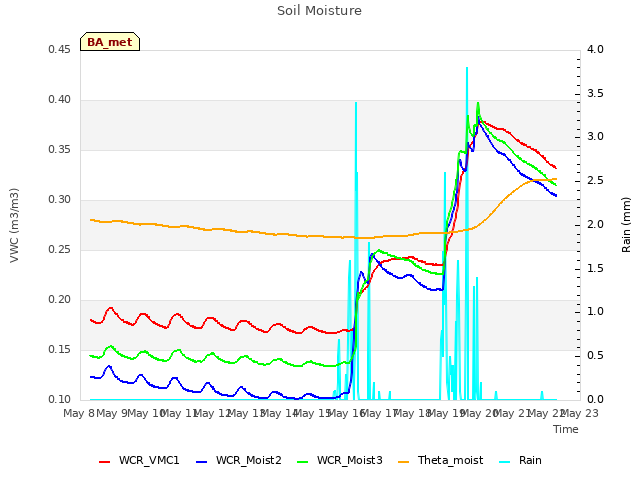The width and height of the screenshot is (640, 480).
Task: Click the green WCR_Moist3 legend color marker
Action: [x=302, y=462]
